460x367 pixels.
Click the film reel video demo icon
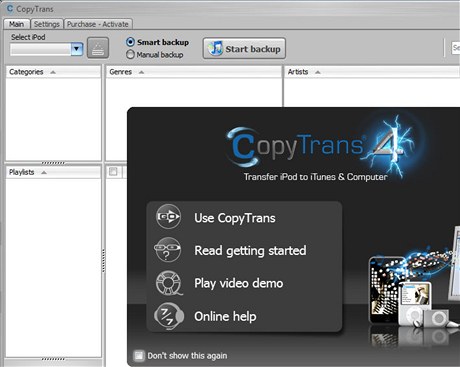pyautogui.click(x=169, y=283)
